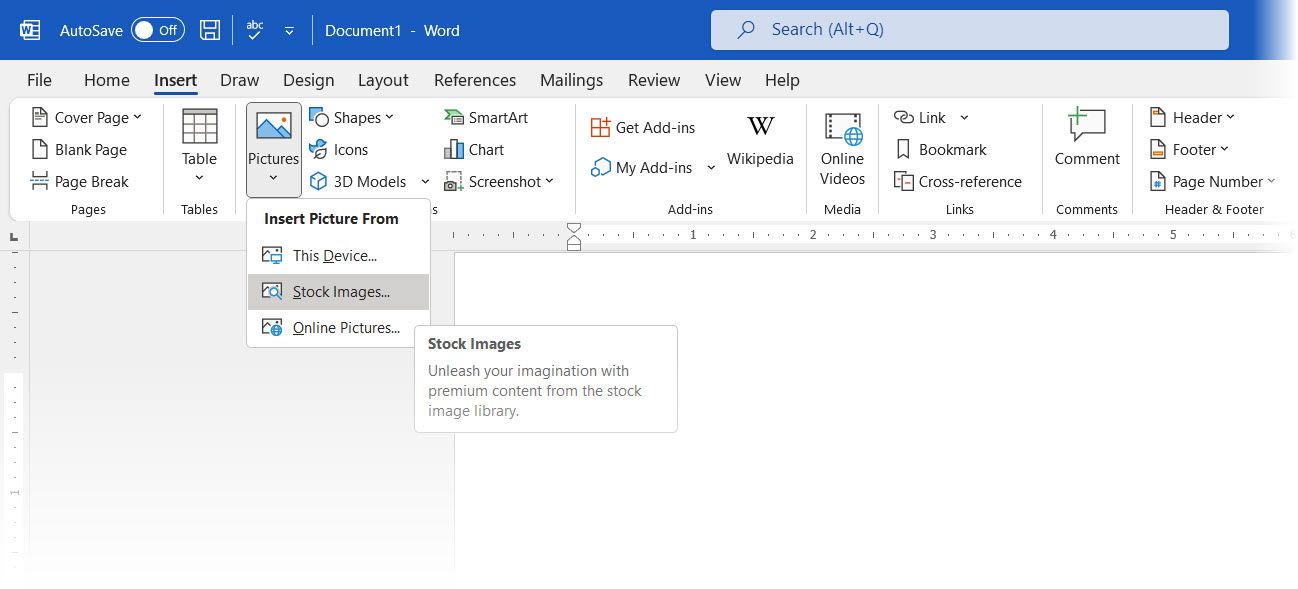Switch to the Layout tab
The width and height of the screenshot is (1298, 589).
tap(383, 80)
